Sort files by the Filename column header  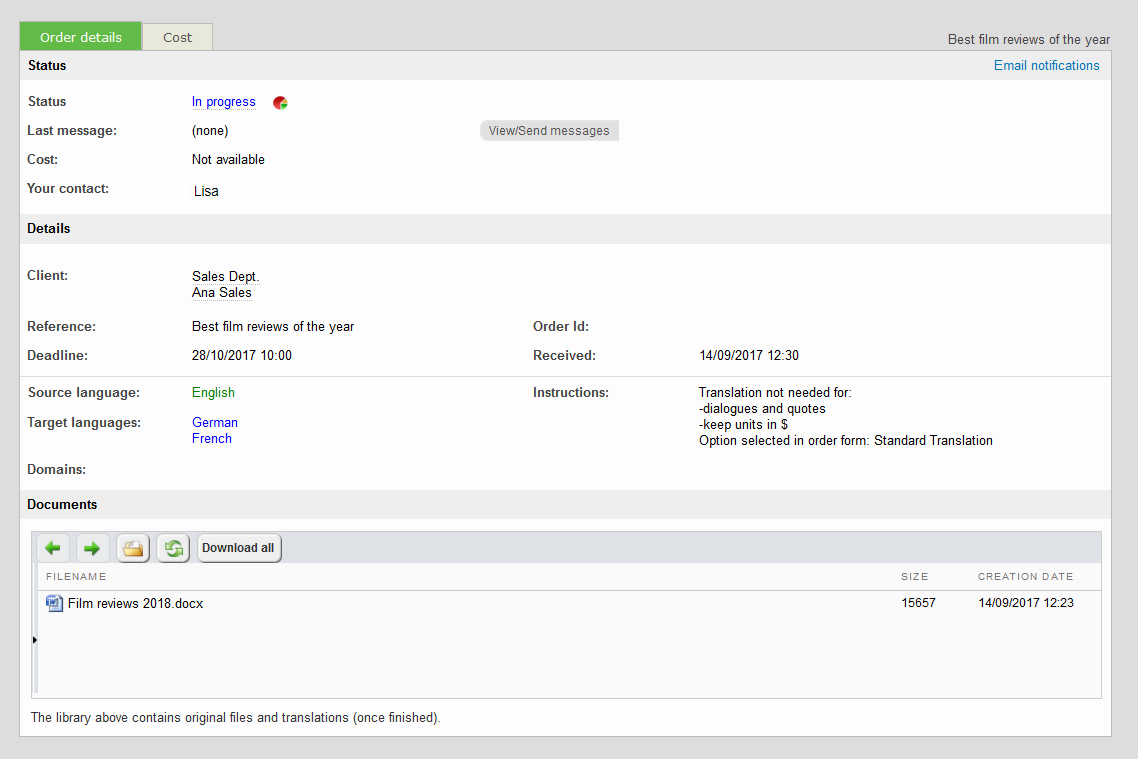pyautogui.click(x=76, y=577)
